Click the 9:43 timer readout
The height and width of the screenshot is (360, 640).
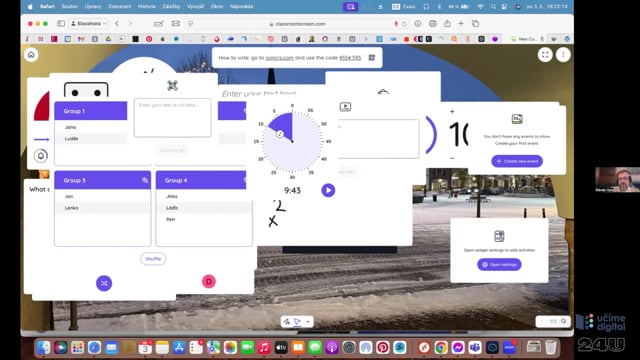pyautogui.click(x=292, y=190)
